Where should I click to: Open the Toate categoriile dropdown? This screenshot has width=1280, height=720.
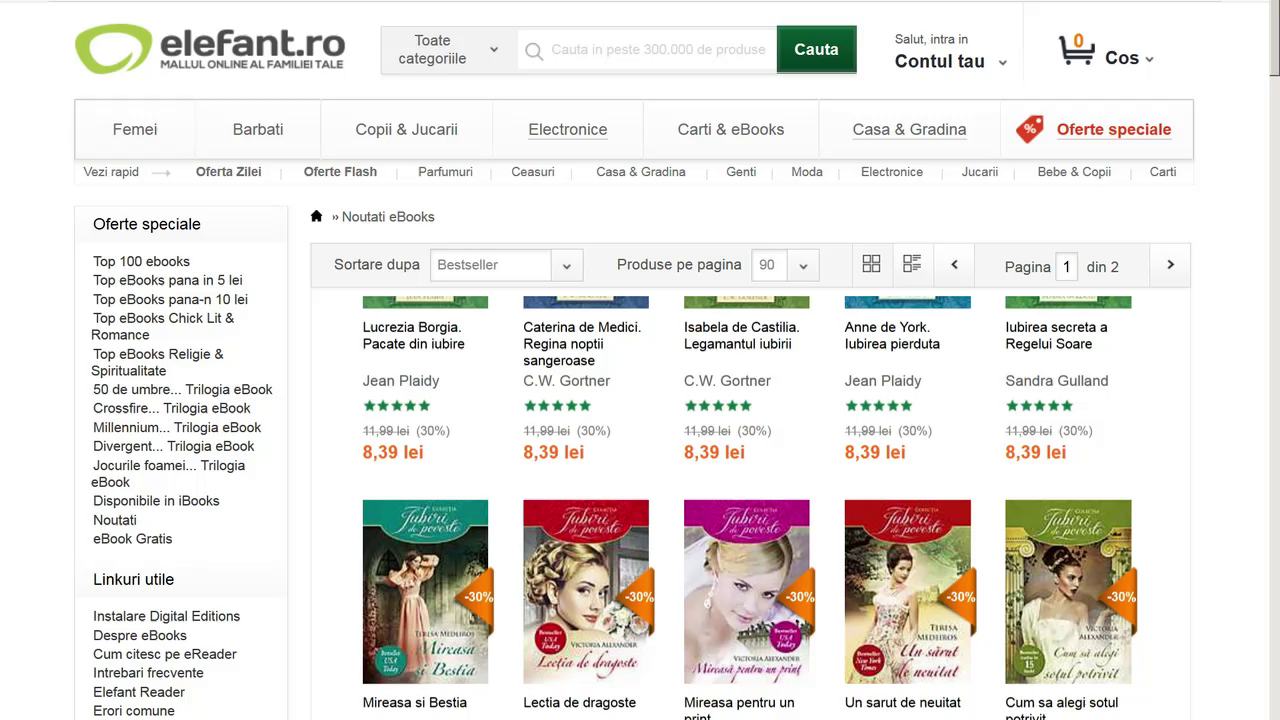[x=448, y=49]
